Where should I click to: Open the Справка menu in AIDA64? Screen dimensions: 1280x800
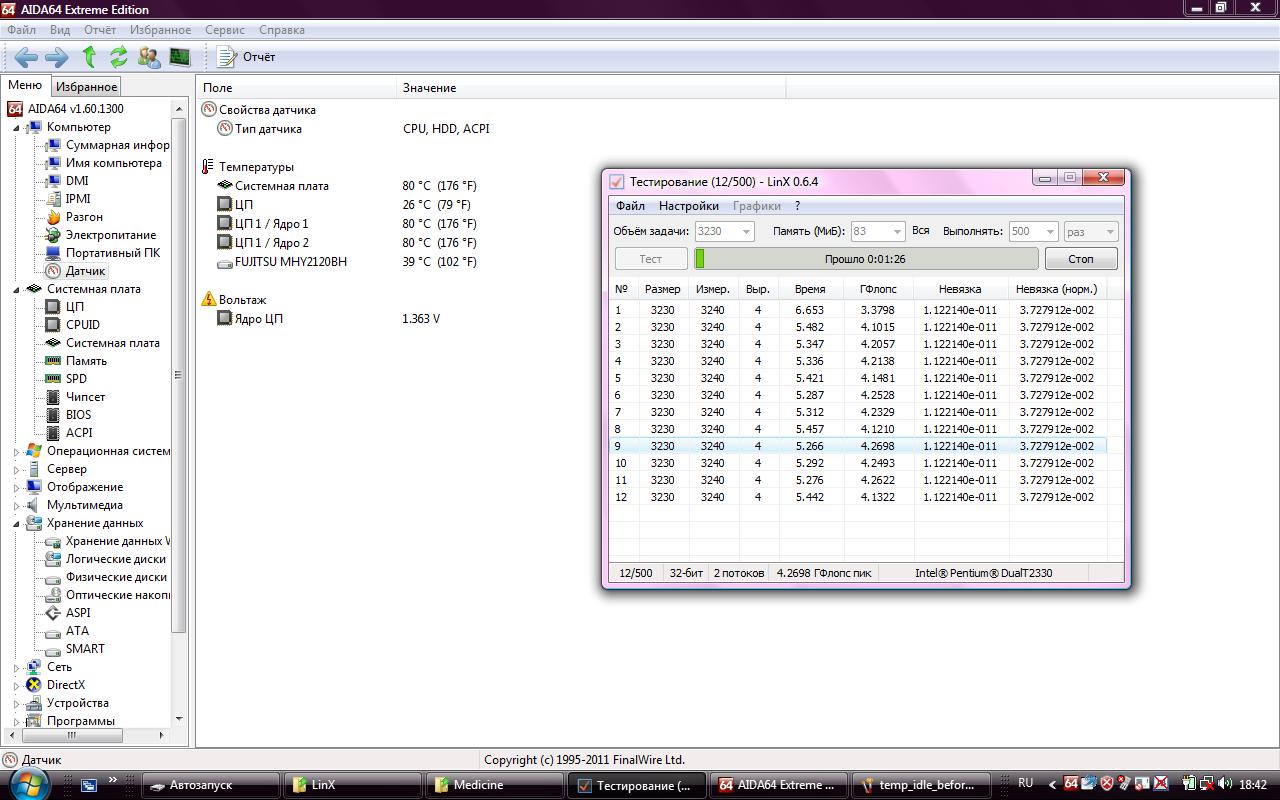pyautogui.click(x=282, y=30)
